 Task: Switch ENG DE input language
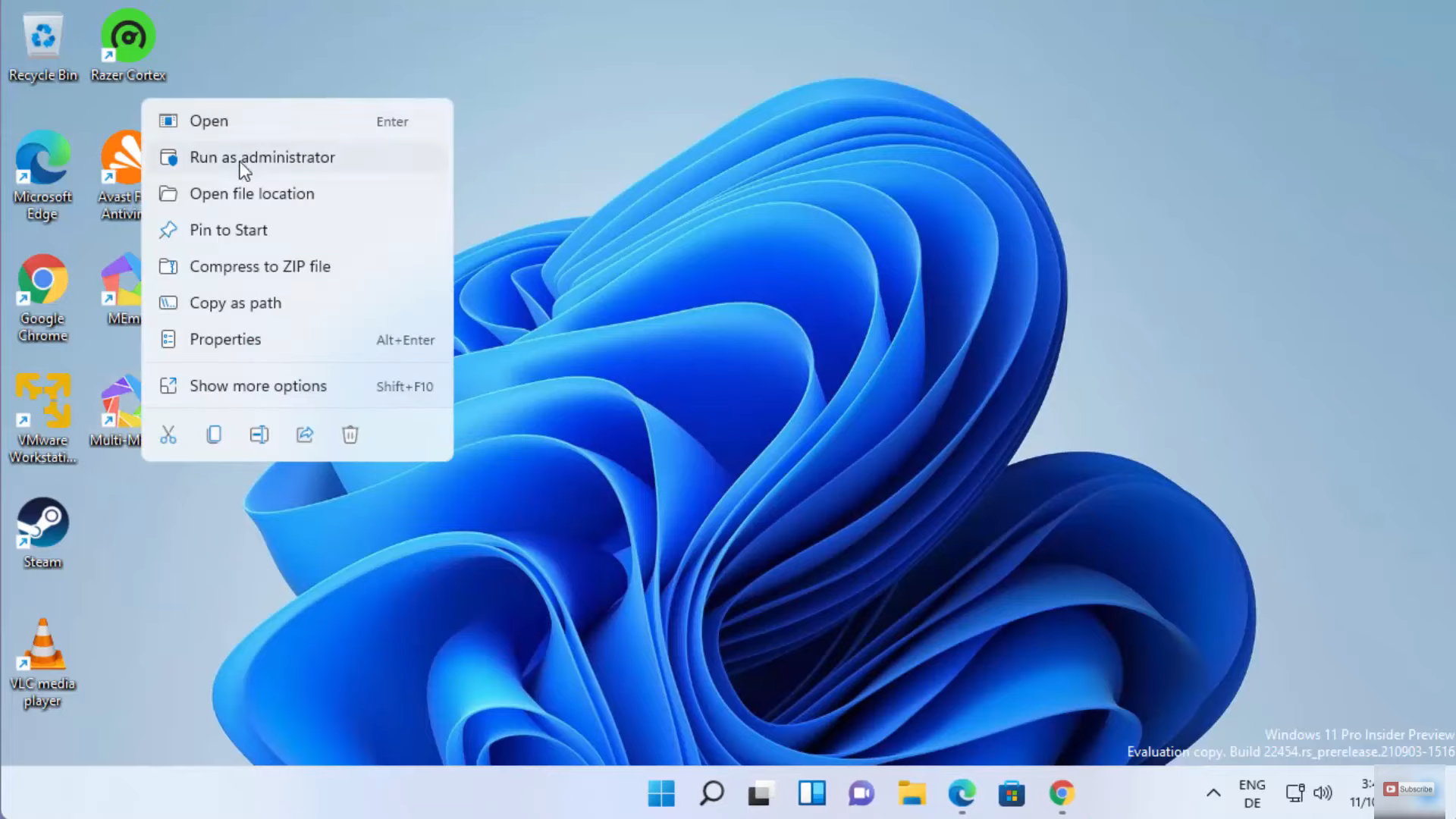pos(1252,793)
